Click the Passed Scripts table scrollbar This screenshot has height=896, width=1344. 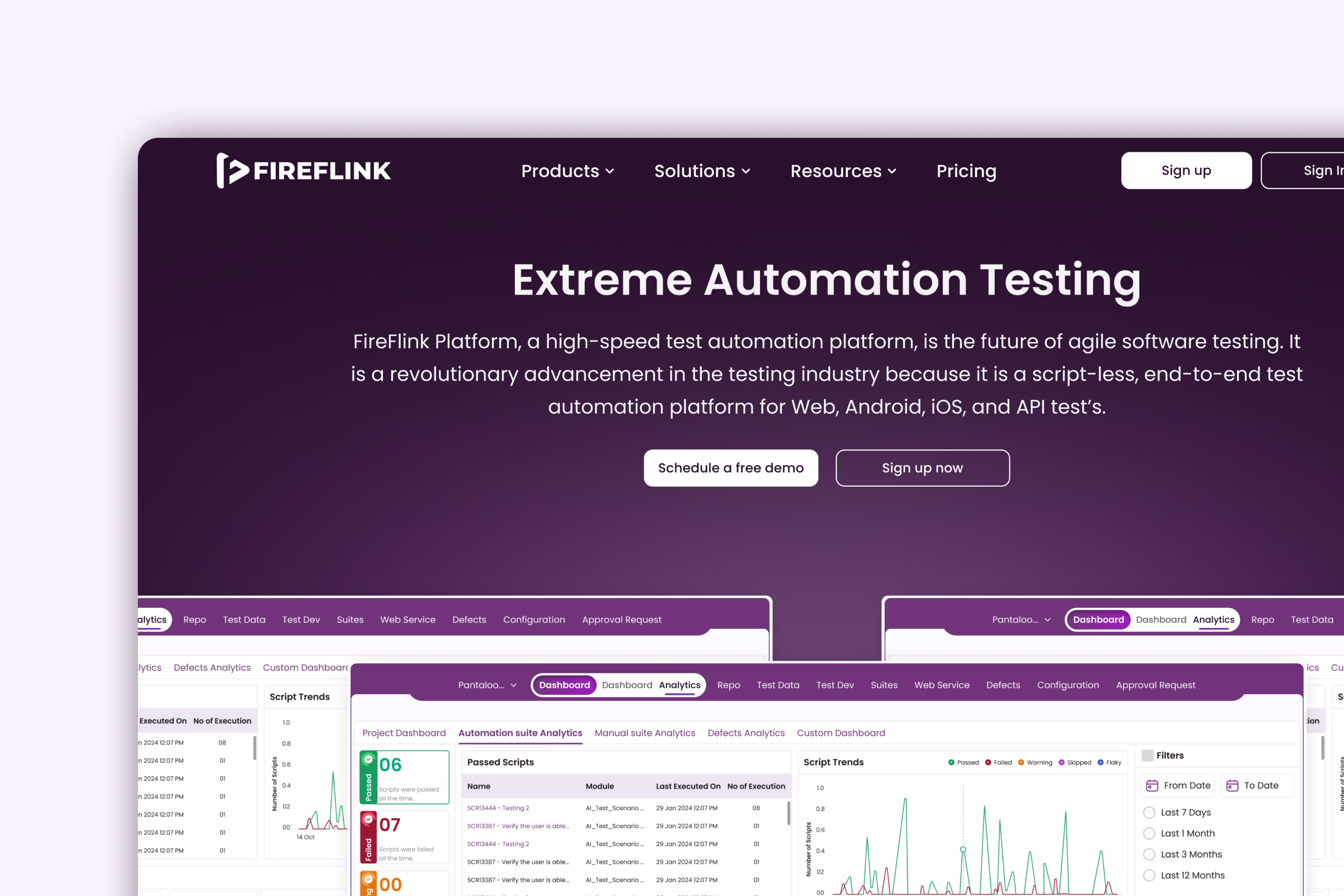click(x=789, y=813)
